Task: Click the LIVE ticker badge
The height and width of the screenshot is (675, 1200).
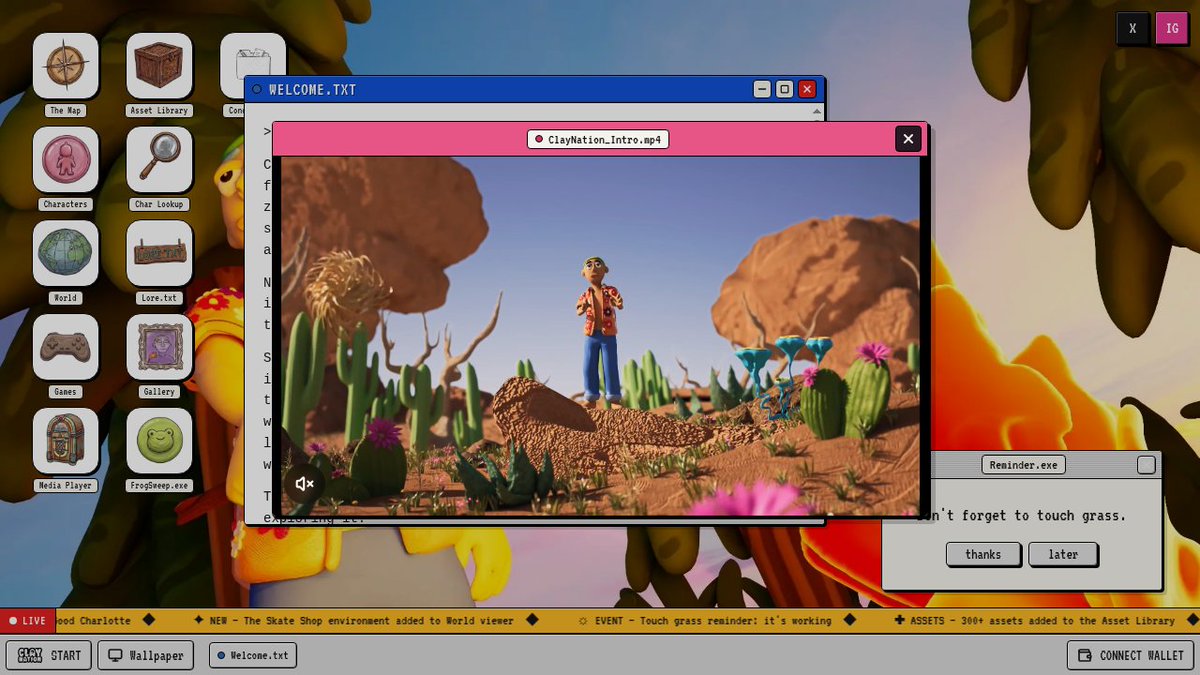Action: [27, 620]
